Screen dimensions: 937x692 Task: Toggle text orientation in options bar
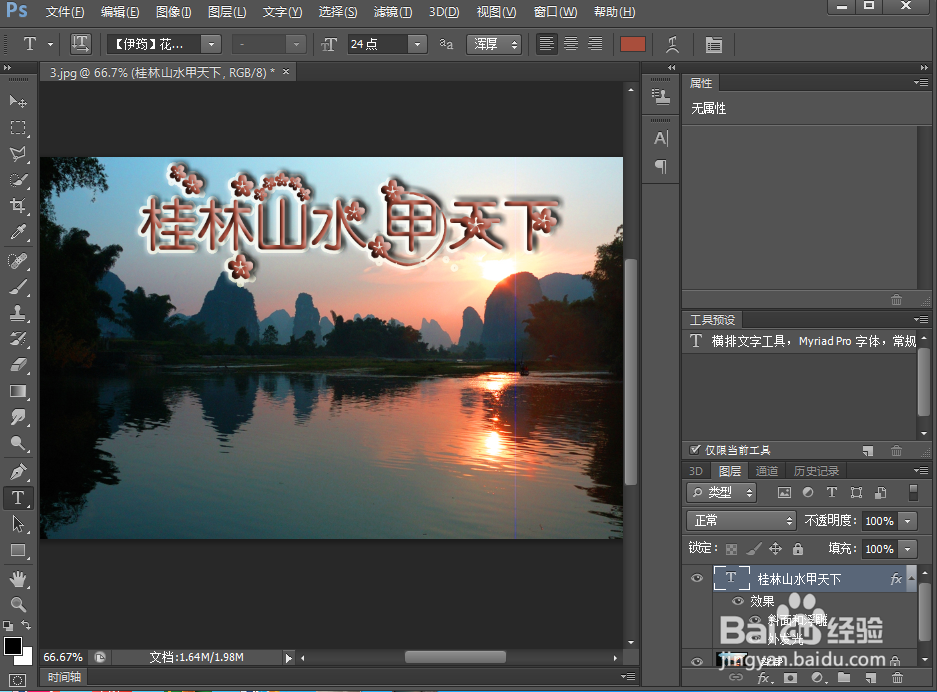click(x=80, y=44)
